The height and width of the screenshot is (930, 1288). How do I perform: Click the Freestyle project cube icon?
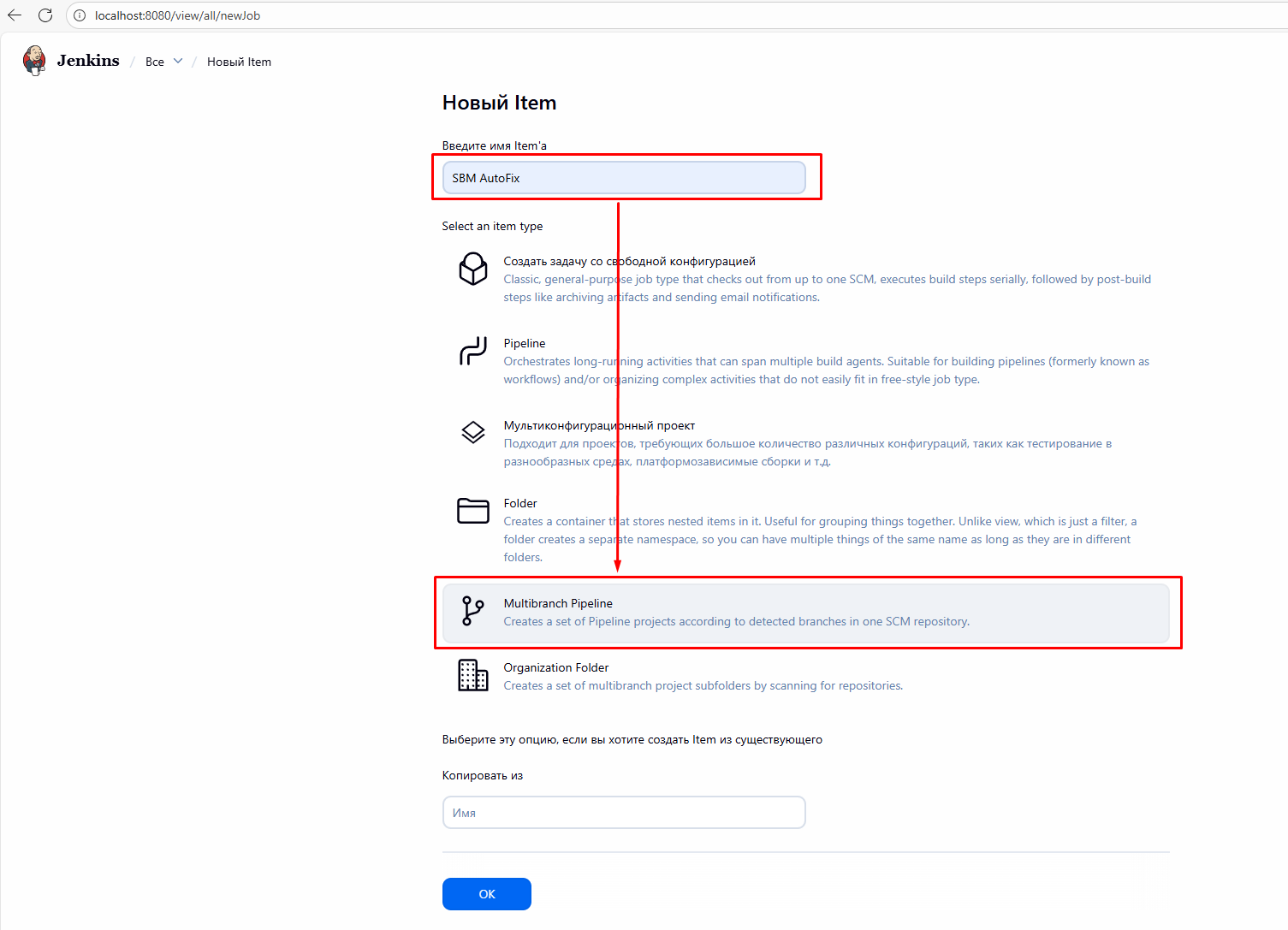coord(473,269)
